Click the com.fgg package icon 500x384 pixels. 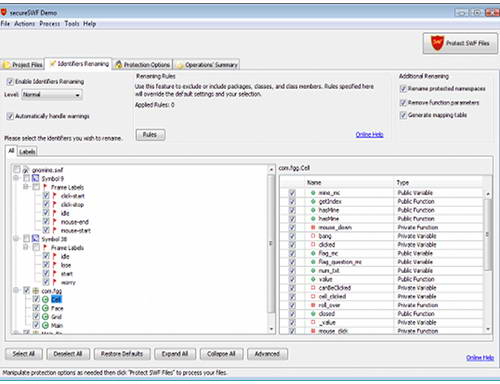pyautogui.click(x=36, y=291)
